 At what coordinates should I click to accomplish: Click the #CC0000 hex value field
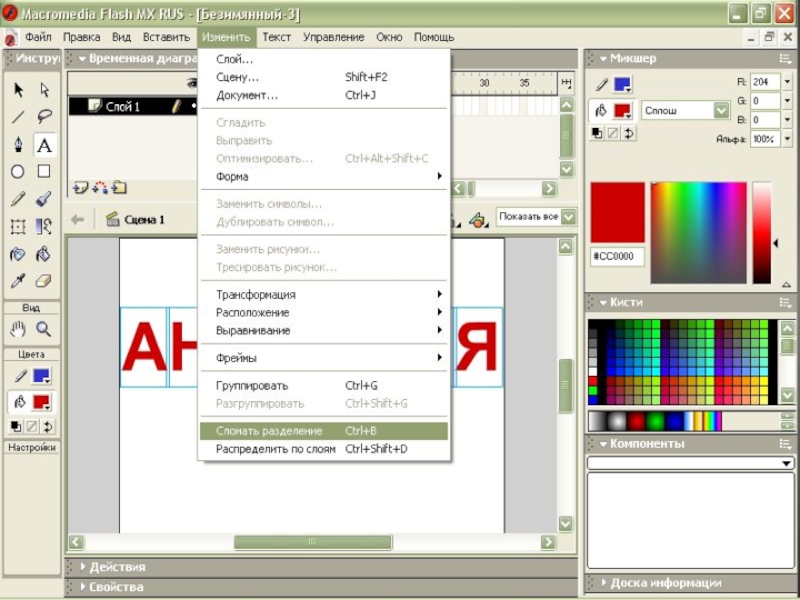[x=617, y=256]
